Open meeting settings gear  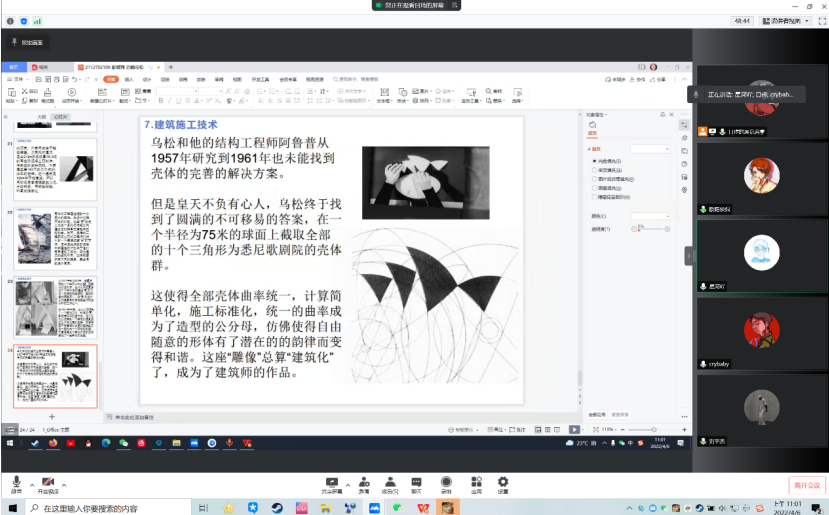click(x=503, y=485)
